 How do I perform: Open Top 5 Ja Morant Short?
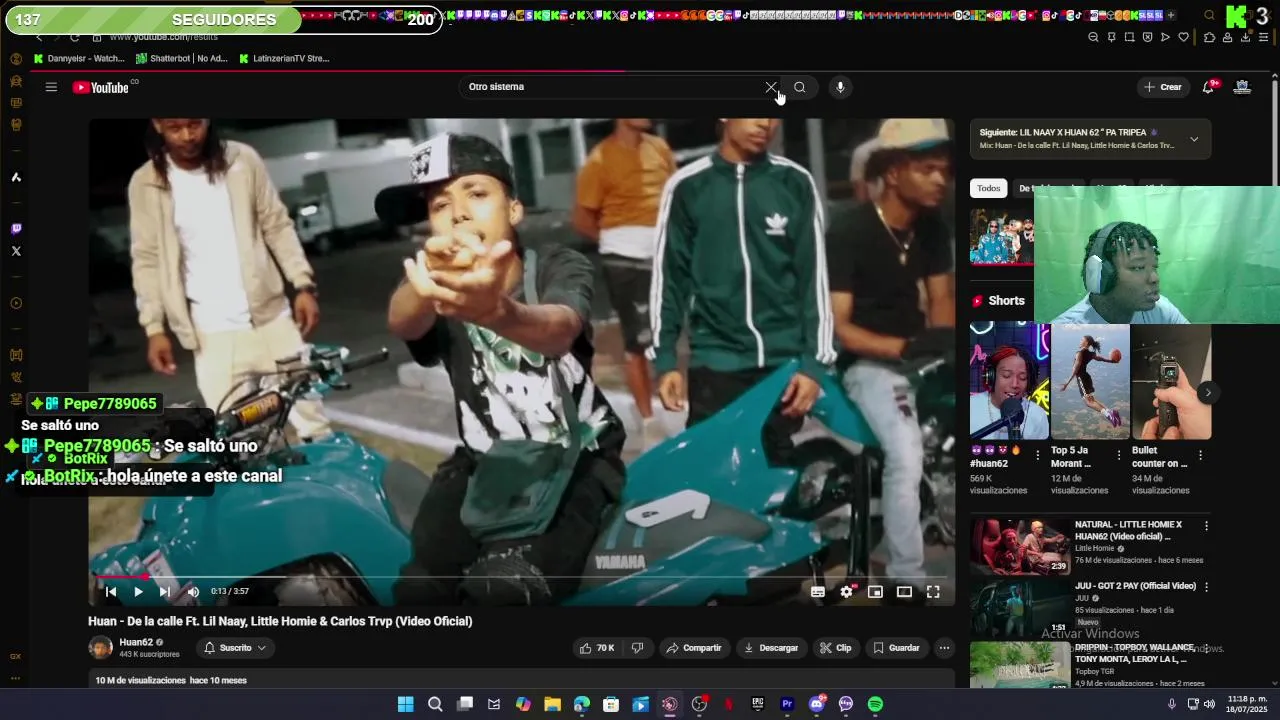coord(1090,381)
